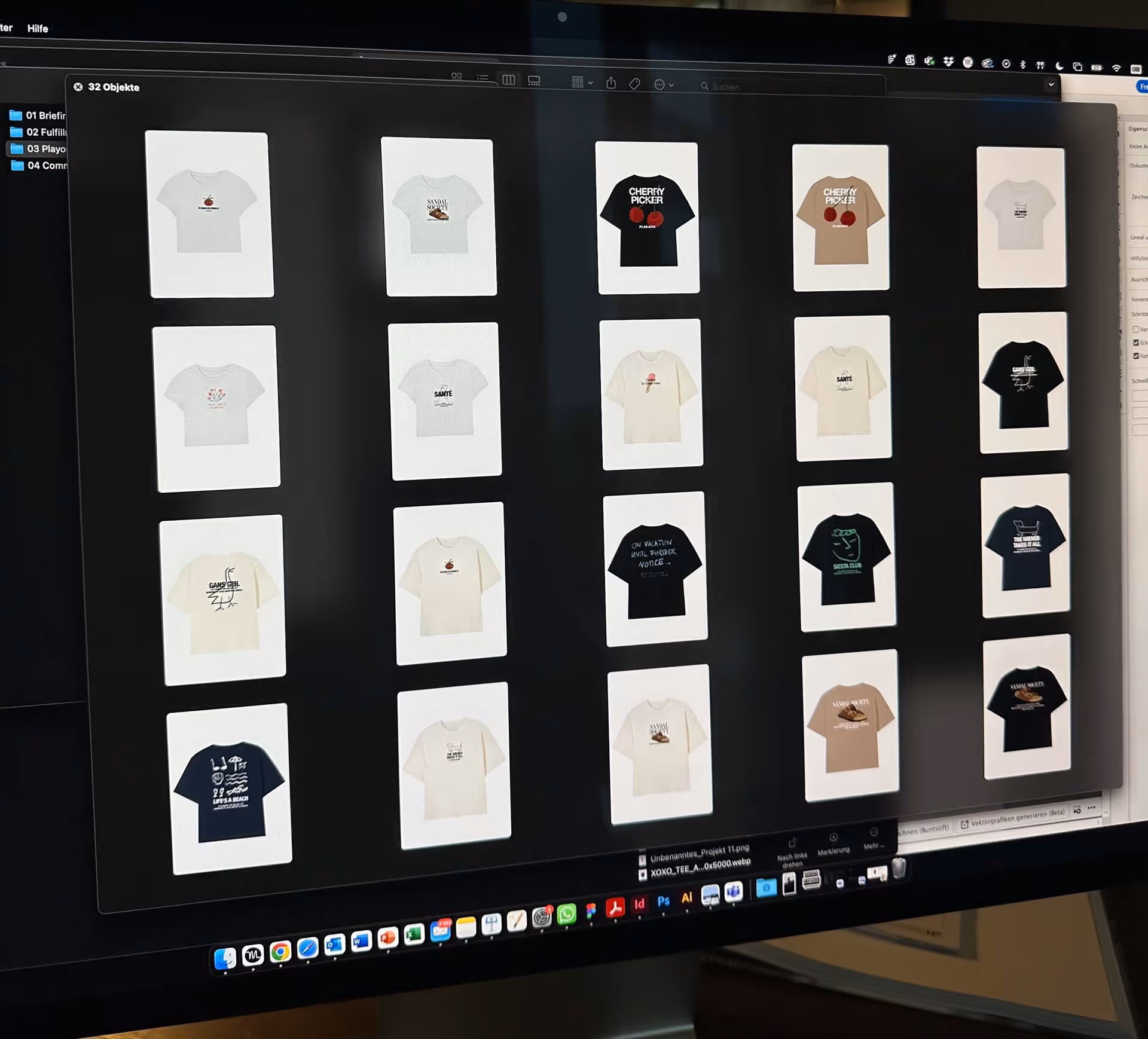Open Photoshop from the Dock
The width and height of the screenshot is (1148, 1039).
[x=663, y=901]
